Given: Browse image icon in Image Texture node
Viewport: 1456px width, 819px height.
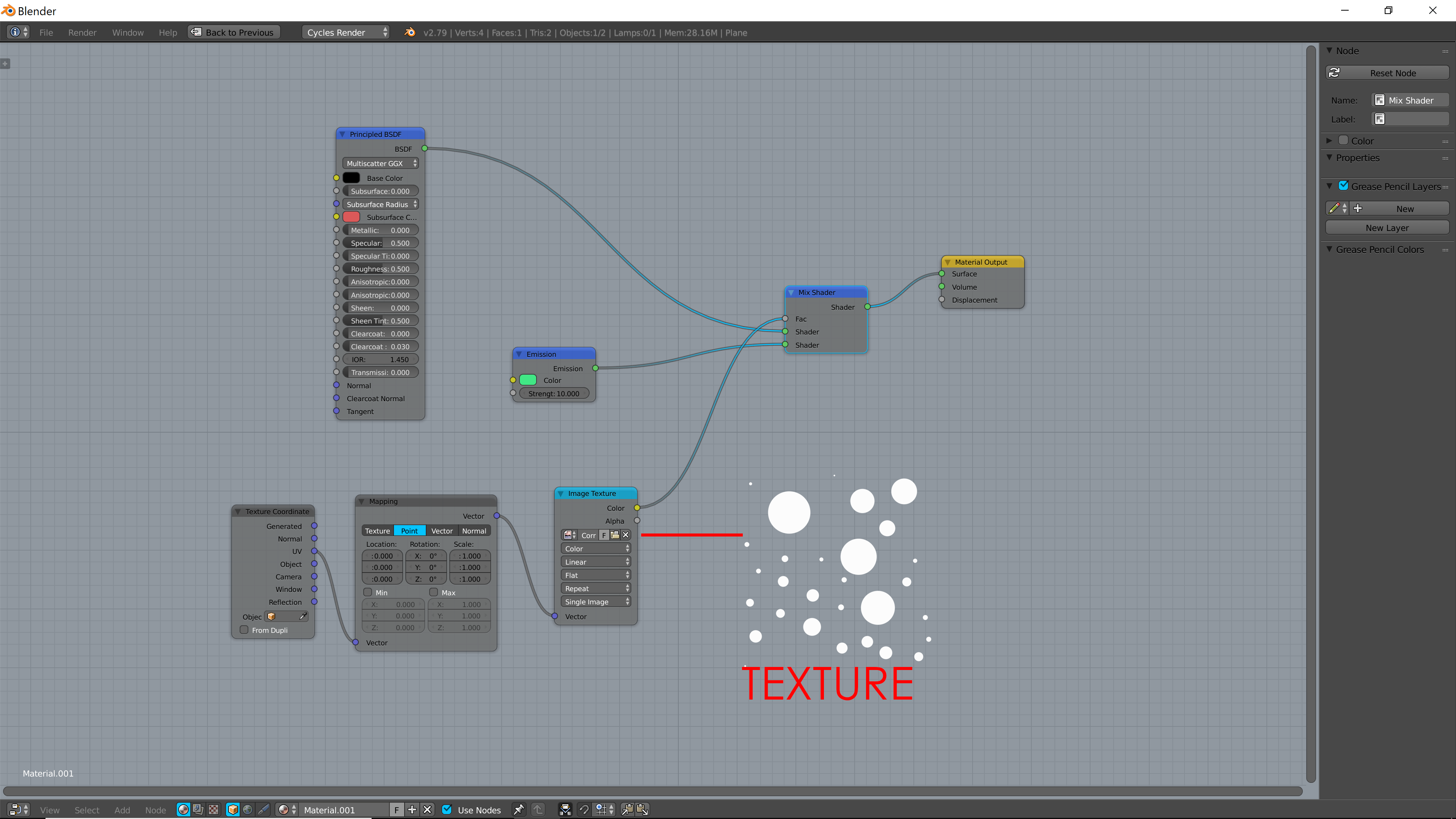Looking at the screenshot, I should pos(569,535).
